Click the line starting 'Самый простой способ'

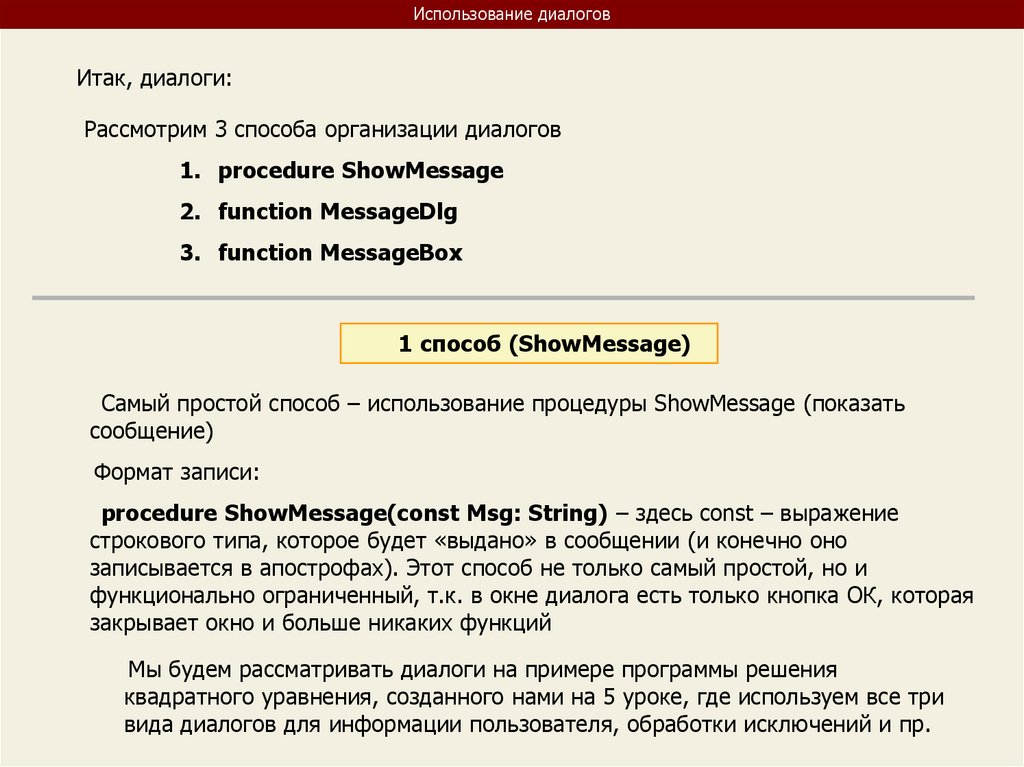(x=503, y=404)
